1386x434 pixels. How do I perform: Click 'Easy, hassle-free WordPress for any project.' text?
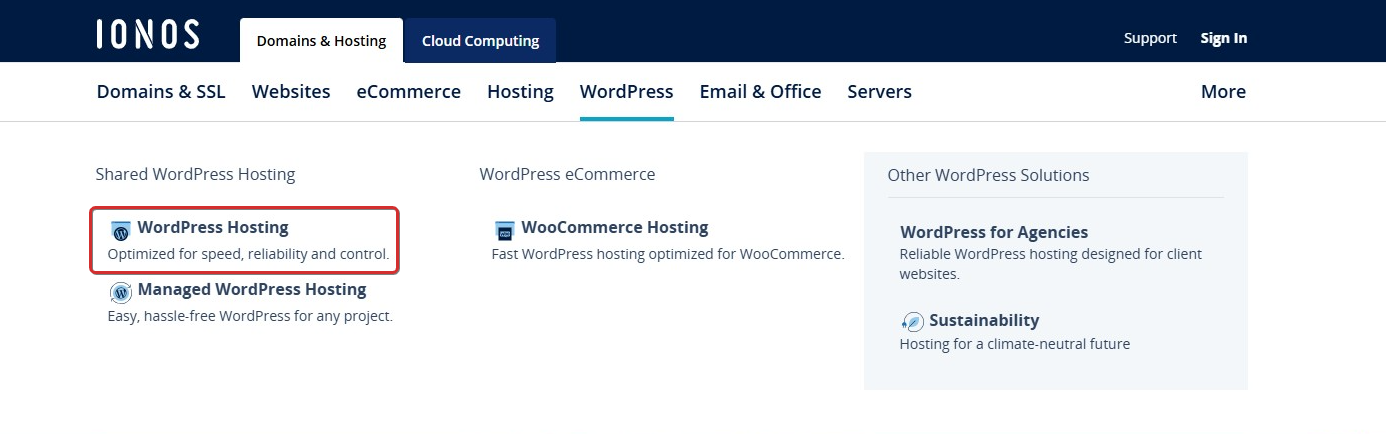tap(250, 316)
